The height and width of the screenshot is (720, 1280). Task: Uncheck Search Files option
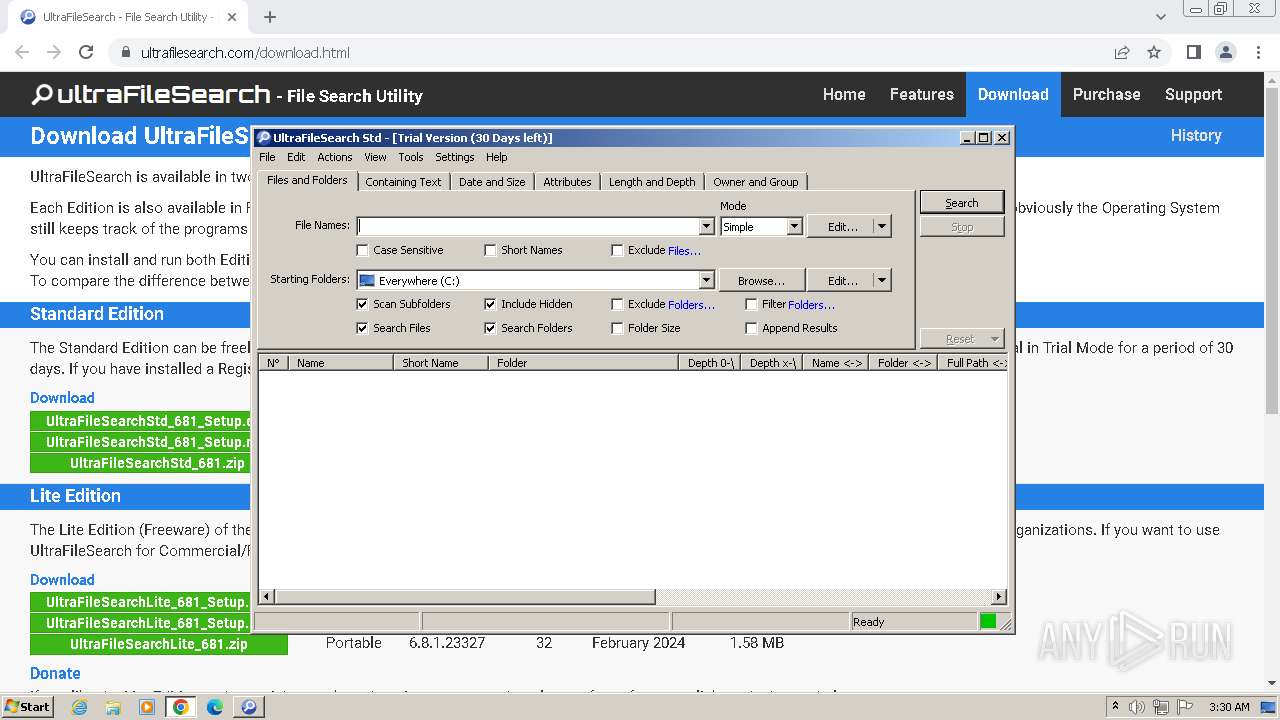(362, 328)
